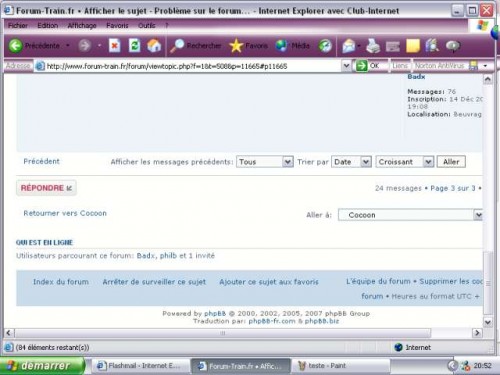Expand the Date sort dropdown
Image resolution: width=500 pixels, height=375 pixels.
[351, 162]
